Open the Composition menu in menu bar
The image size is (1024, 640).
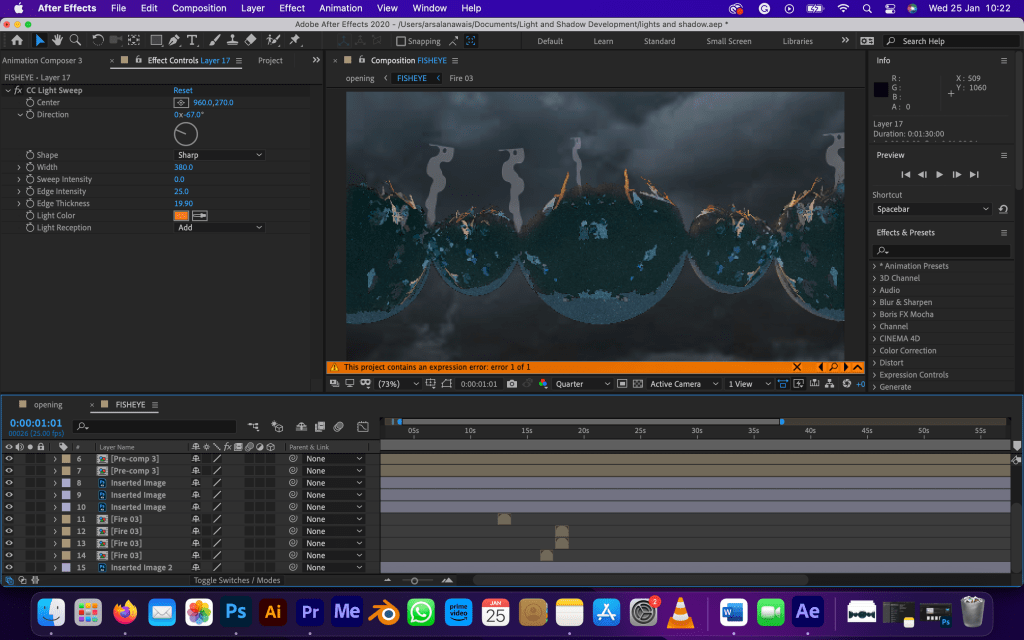(199, 8)
